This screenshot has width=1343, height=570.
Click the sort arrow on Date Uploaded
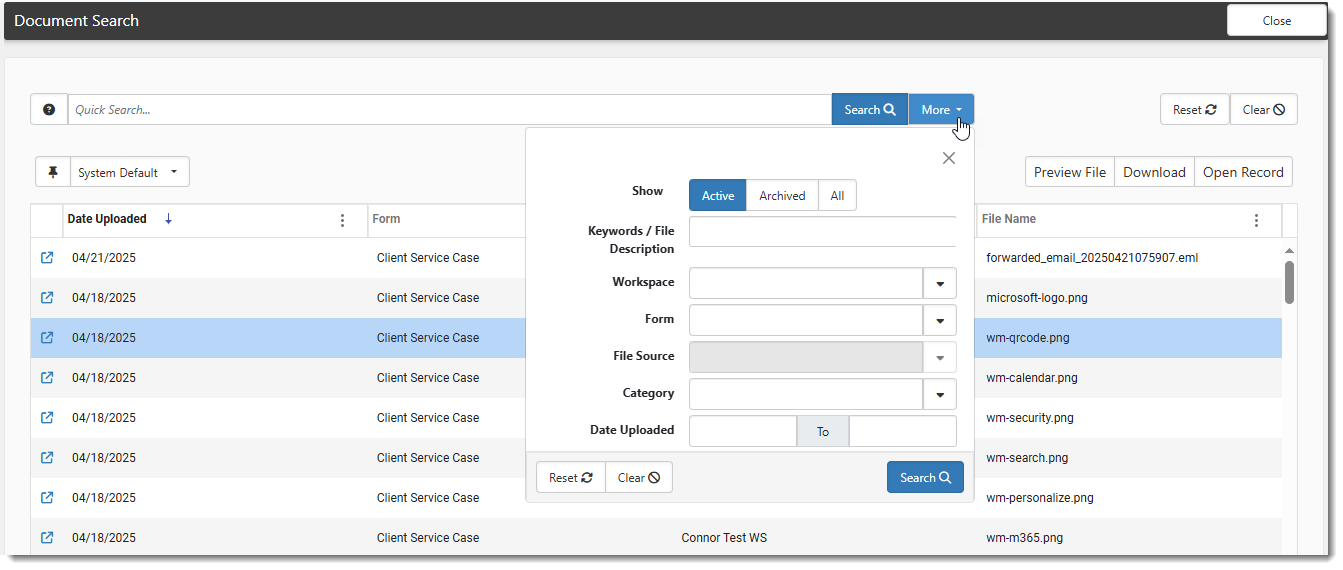tap(168, 219)
